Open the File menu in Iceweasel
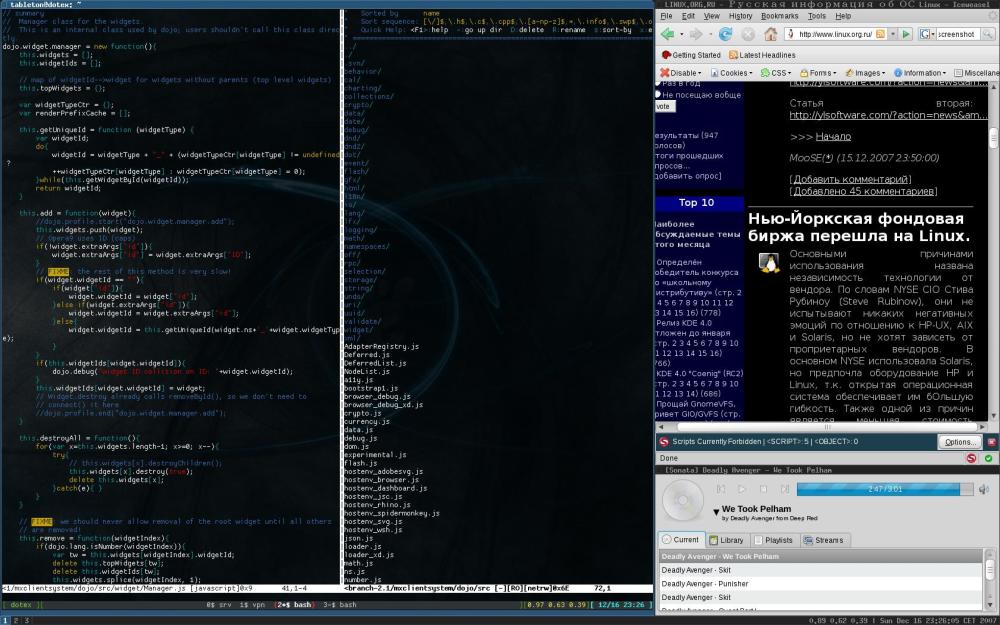This screenshot has width=1000, height=625. [666, 16]
